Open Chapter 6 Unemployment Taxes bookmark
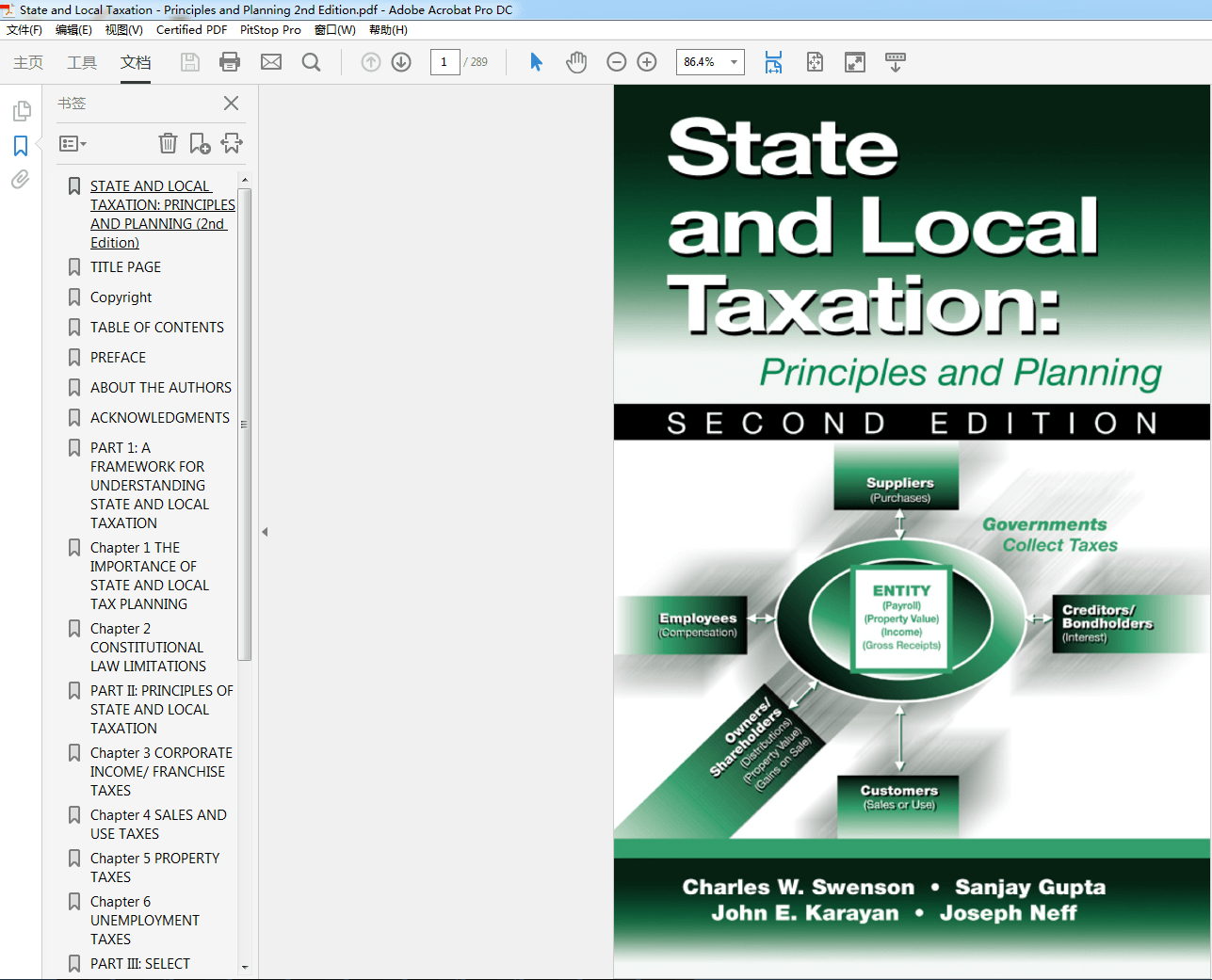Screen dimensions: 1212x980 click(145, 921)
